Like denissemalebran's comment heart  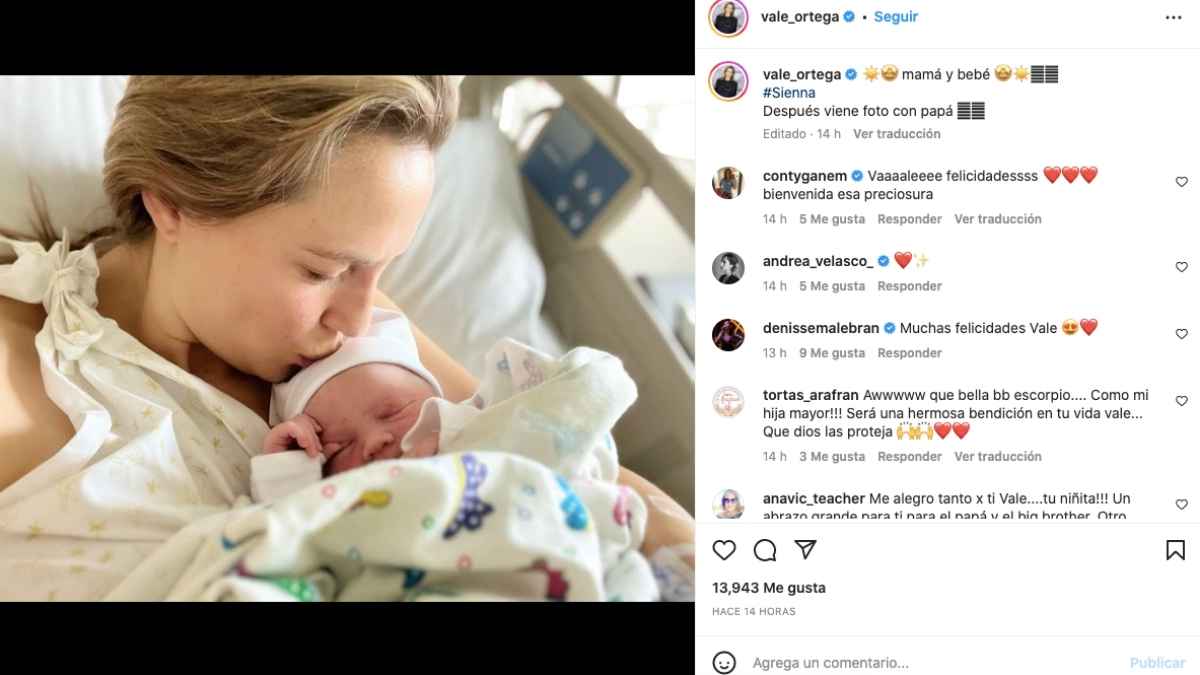click(x=1181, y=334)
